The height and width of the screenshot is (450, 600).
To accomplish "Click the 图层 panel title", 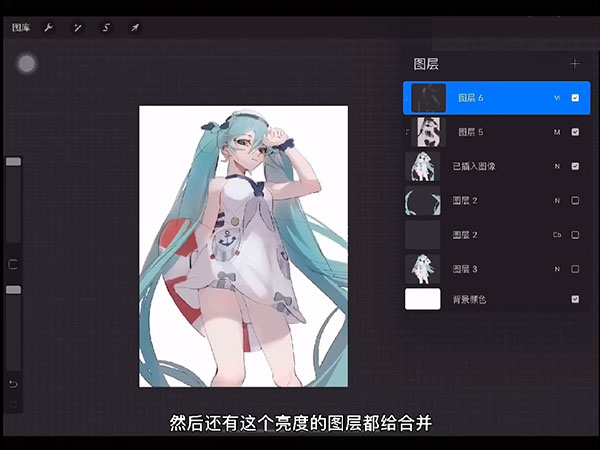I will (426, 64).
